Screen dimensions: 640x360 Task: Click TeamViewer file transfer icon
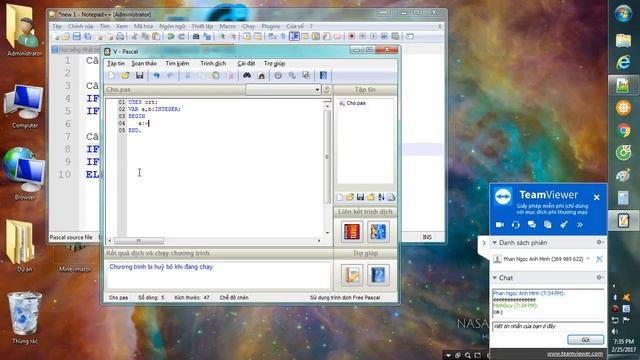click(x=547, y=224)
